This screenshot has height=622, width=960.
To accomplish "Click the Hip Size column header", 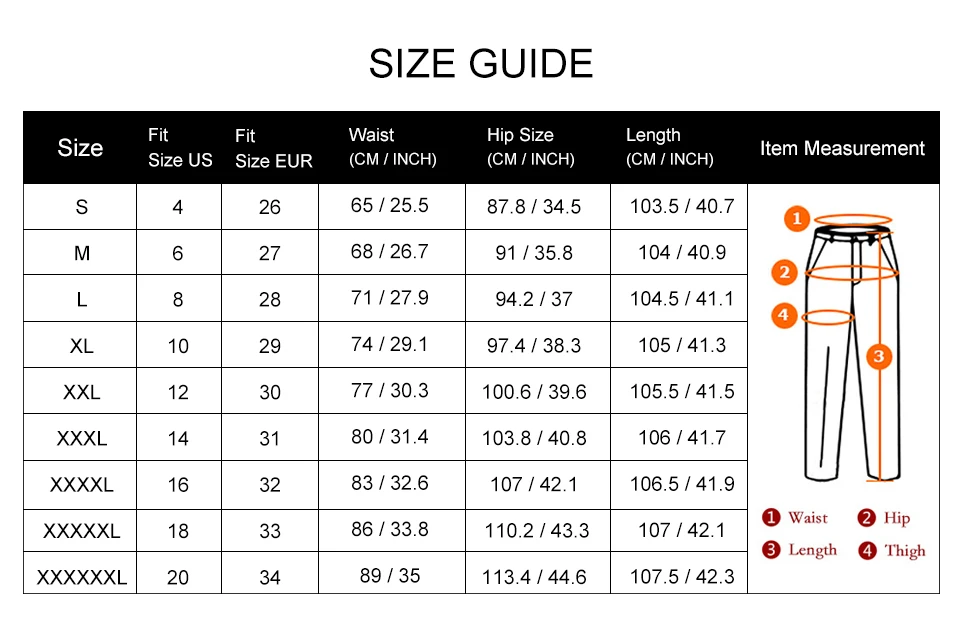I will 531,147.
